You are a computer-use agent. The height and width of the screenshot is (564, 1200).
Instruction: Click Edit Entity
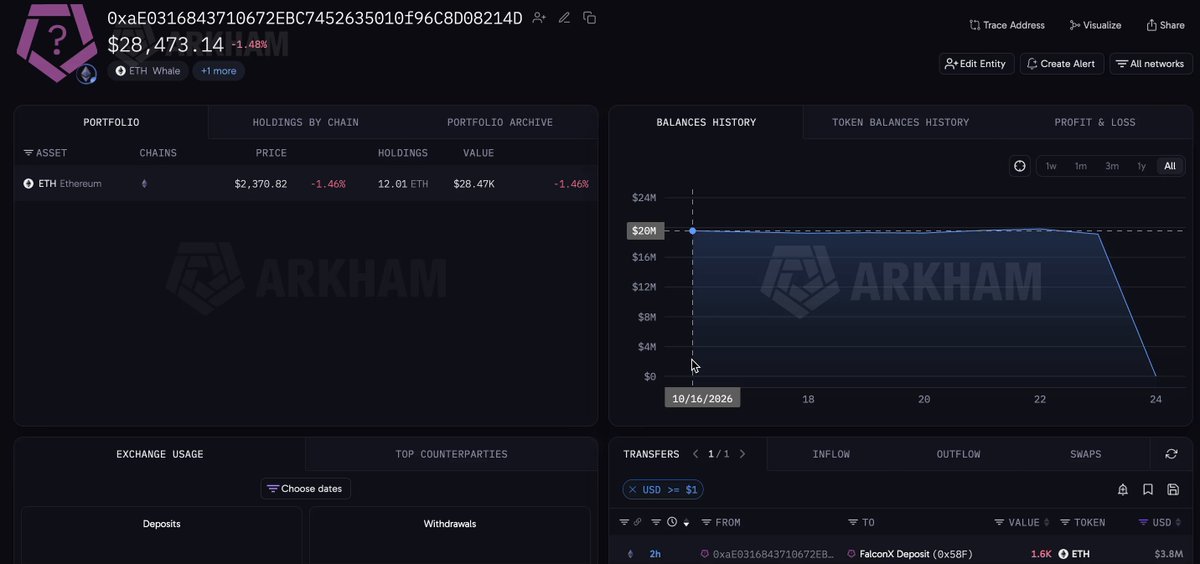(x=976, y=64)
